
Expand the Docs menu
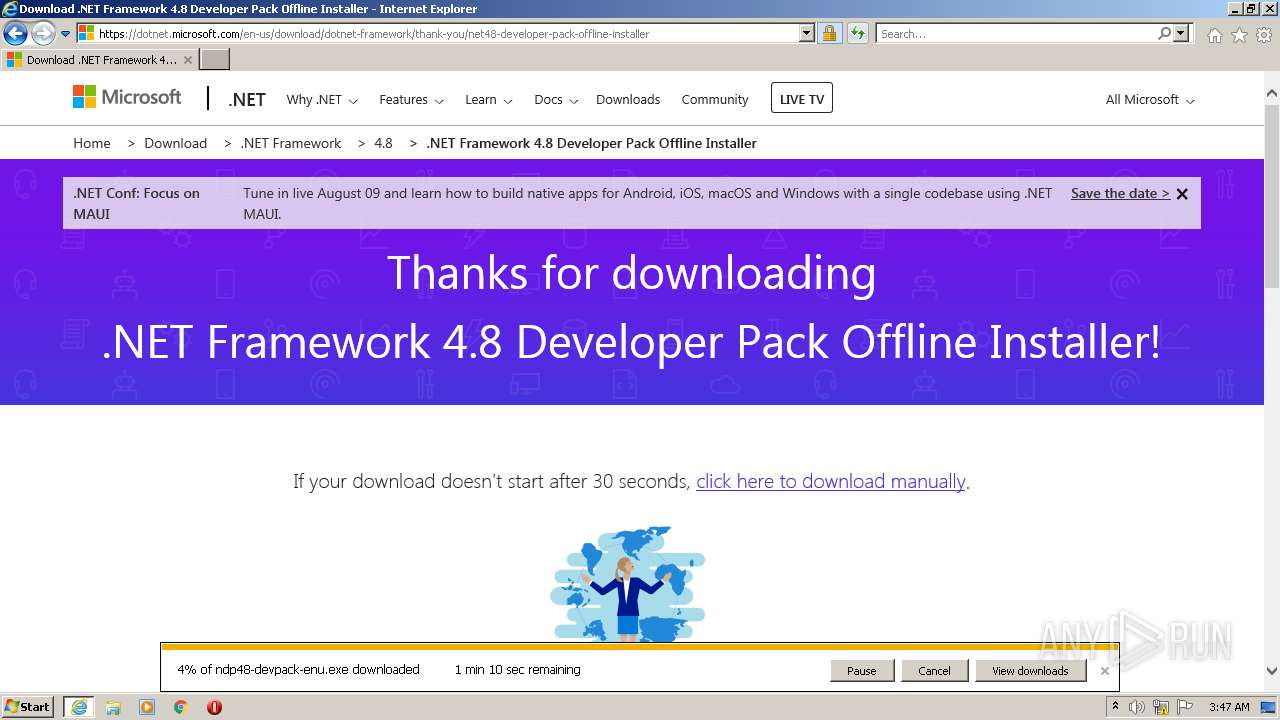click(556, 99)
